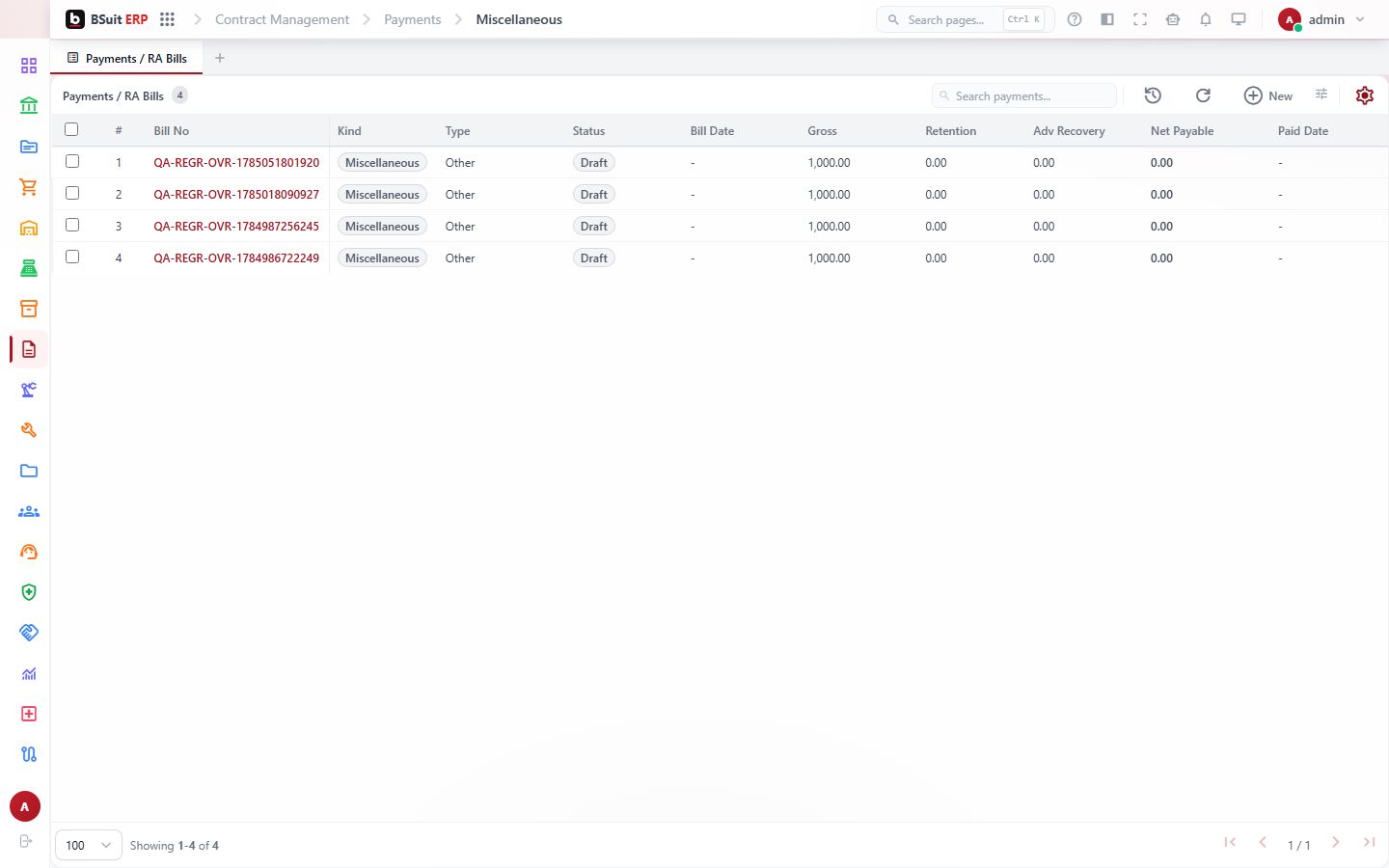
Task: Add a new tab with the plus button
Action: click(x=220, y=58)
